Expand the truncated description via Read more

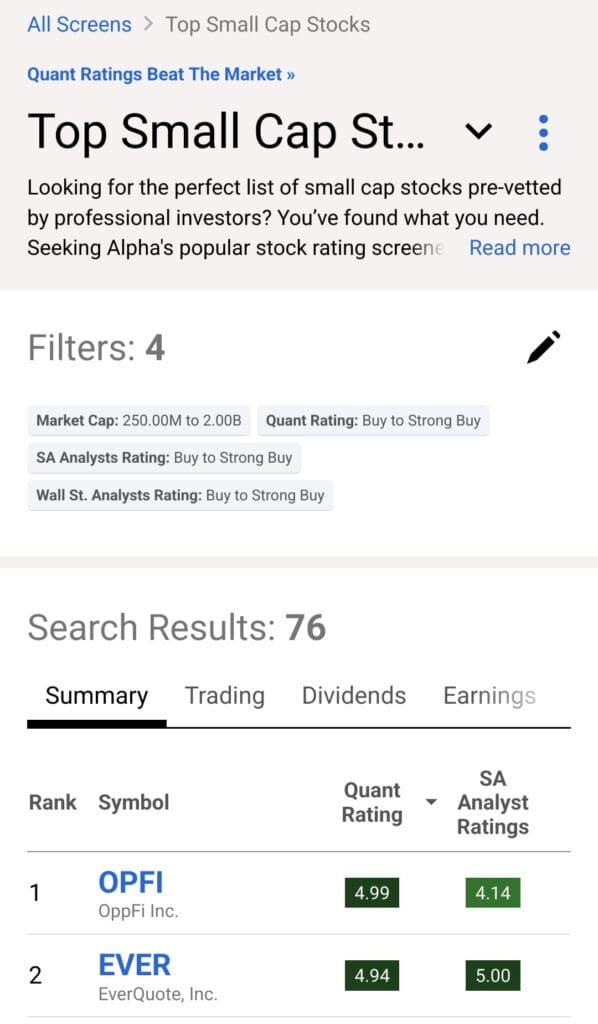pyautogui.click(x=519, y=247)
